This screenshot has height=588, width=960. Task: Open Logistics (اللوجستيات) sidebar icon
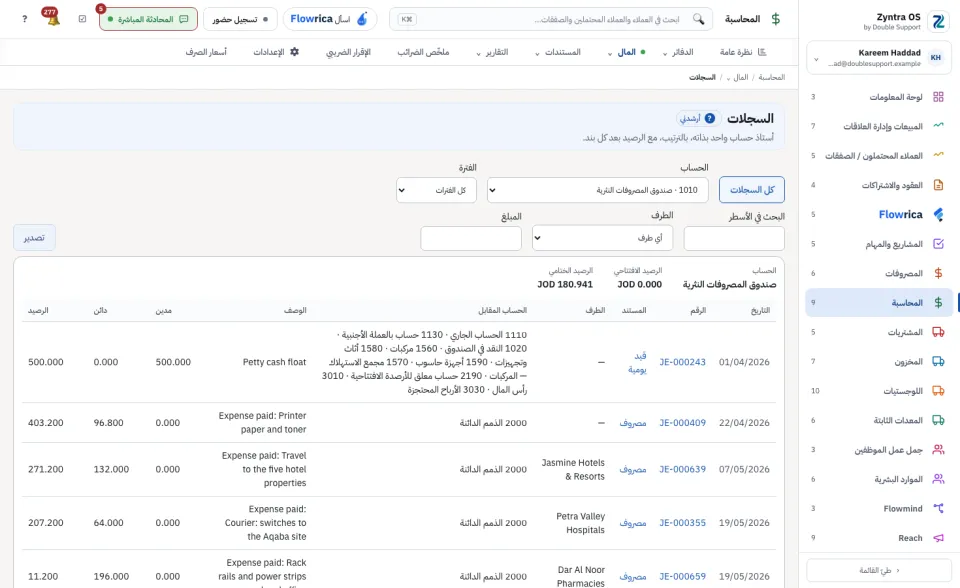click(938, 391)
